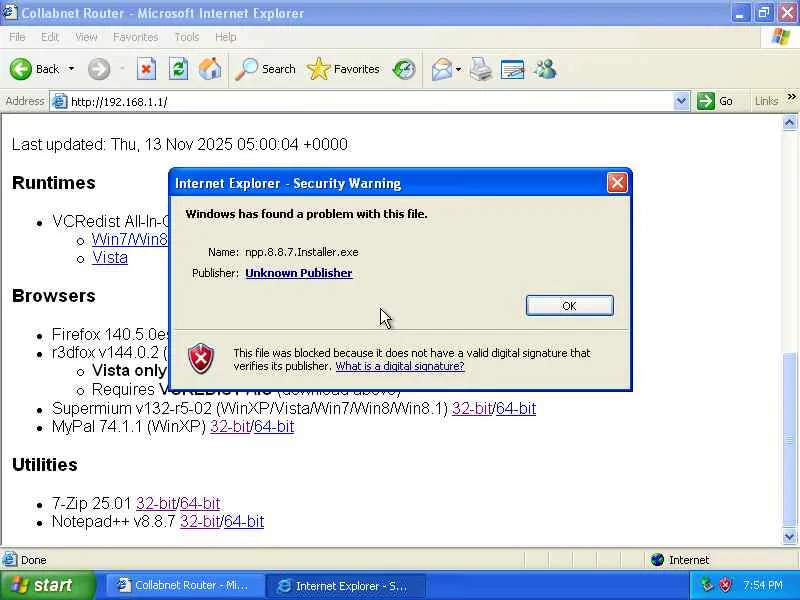This screenshot has width=800, height=600.
Task: Expand the Links toolbar chevron
Action: pyautogui.click(x=791, y=96)
